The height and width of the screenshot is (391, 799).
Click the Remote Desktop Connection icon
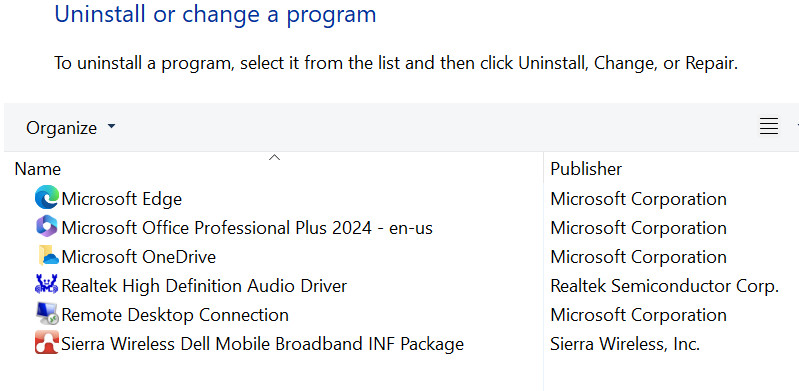[x=47, y=314]
